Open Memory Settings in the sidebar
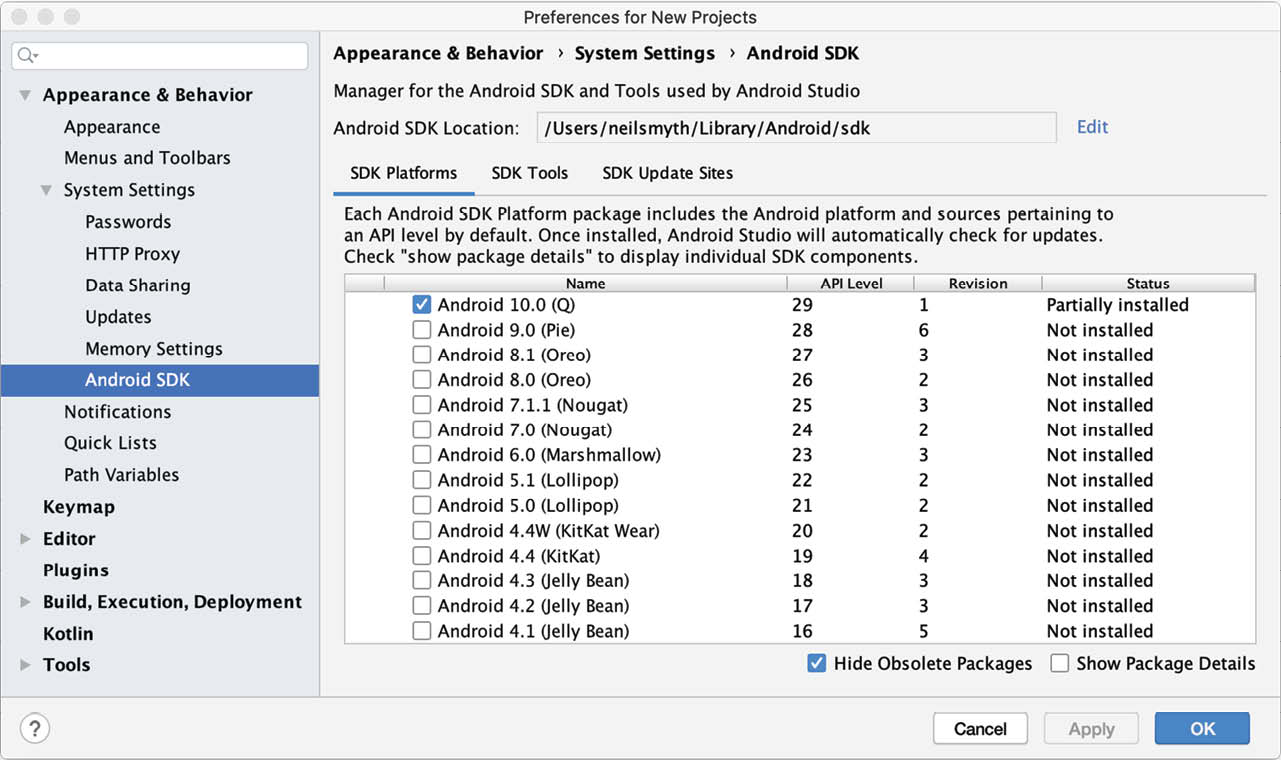 (x=154, y=349)
